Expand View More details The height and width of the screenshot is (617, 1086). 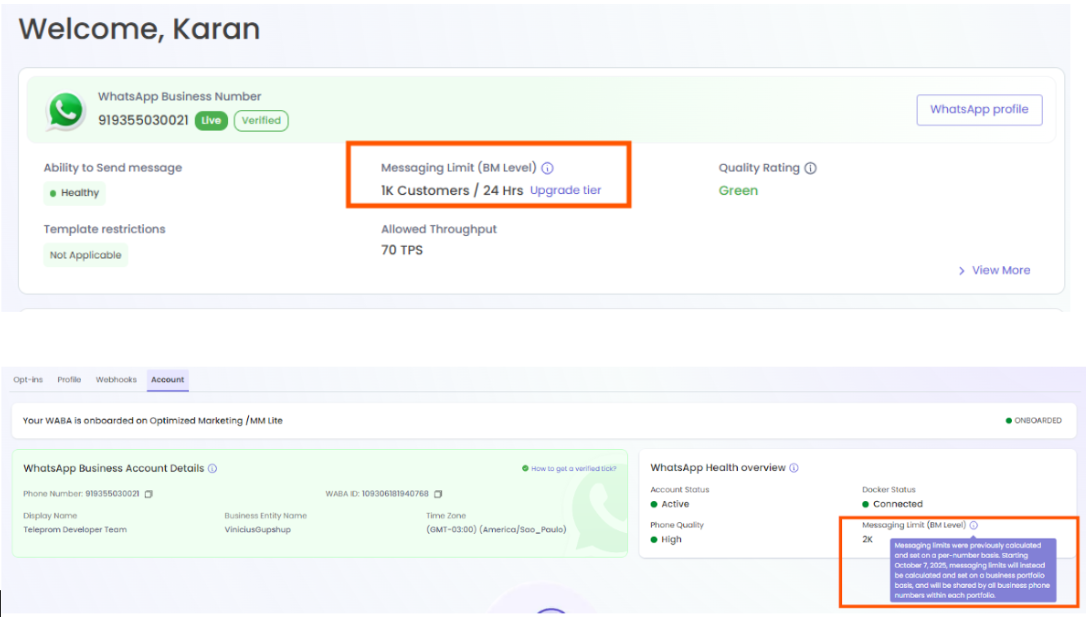(994, 270)
